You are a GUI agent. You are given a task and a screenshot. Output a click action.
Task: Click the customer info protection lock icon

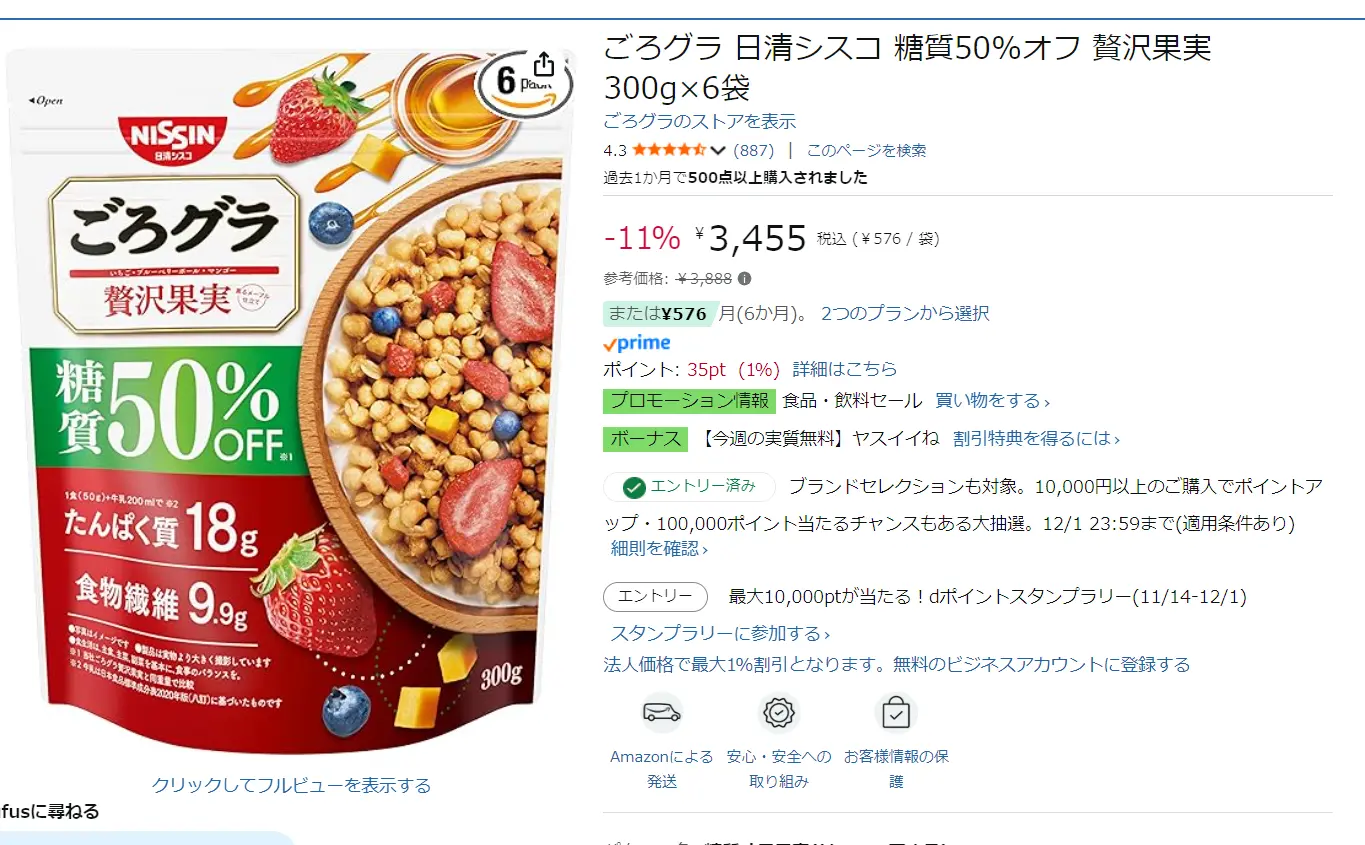pos(896,713)
